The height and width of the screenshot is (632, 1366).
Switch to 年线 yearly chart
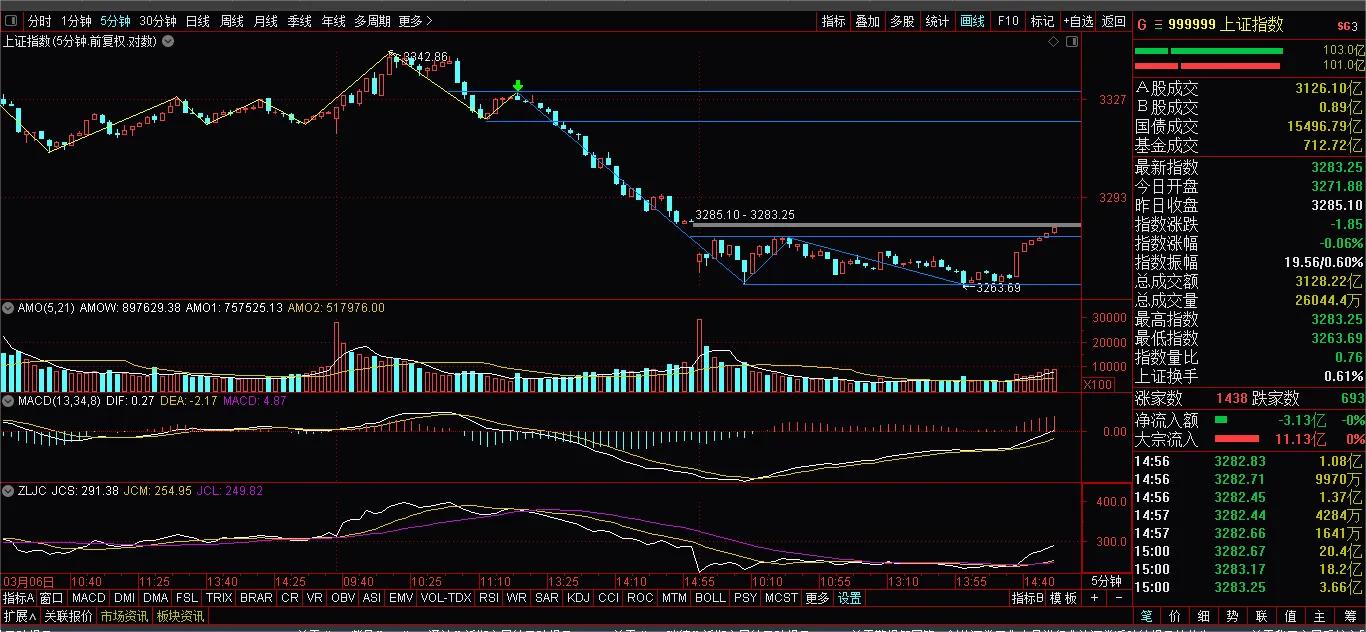(x=333, y=21)
